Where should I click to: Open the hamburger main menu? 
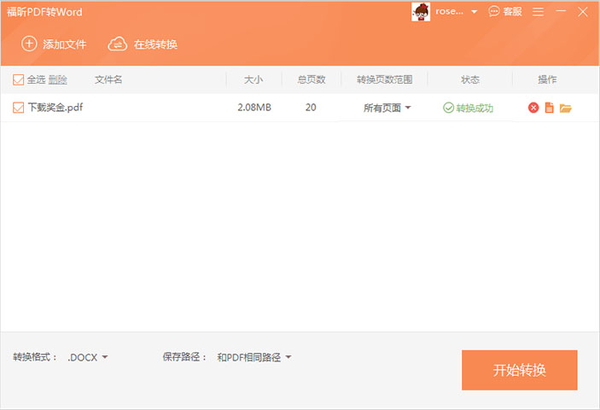pyautogui.click(x=538, y=12)
